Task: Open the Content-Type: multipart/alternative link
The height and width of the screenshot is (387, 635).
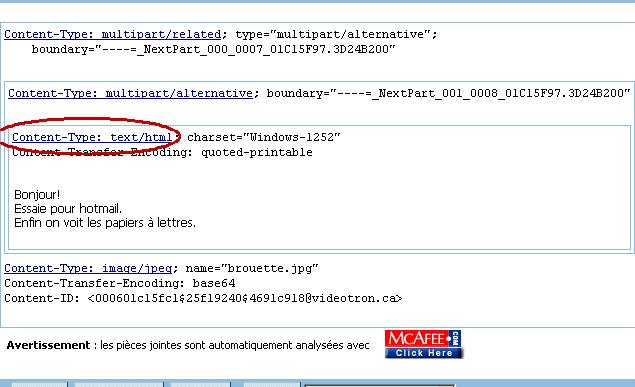Action: coord(130,94)
